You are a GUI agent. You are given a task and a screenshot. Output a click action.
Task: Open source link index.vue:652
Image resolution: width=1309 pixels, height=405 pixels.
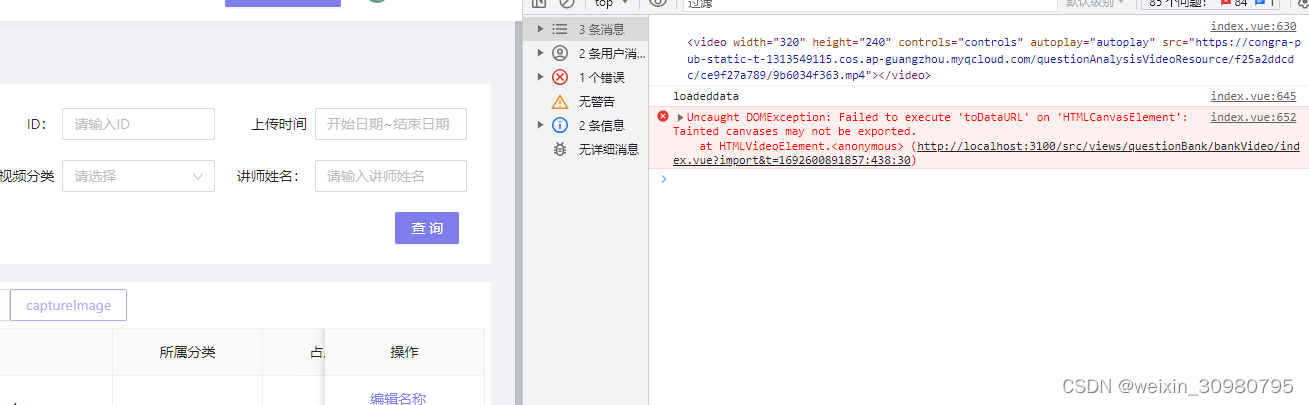[1253, 117]
